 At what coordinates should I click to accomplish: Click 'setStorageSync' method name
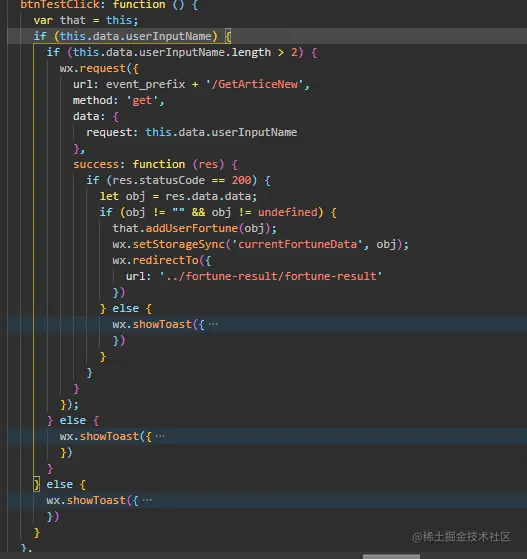pyautogui.click(x=179, y=244)
